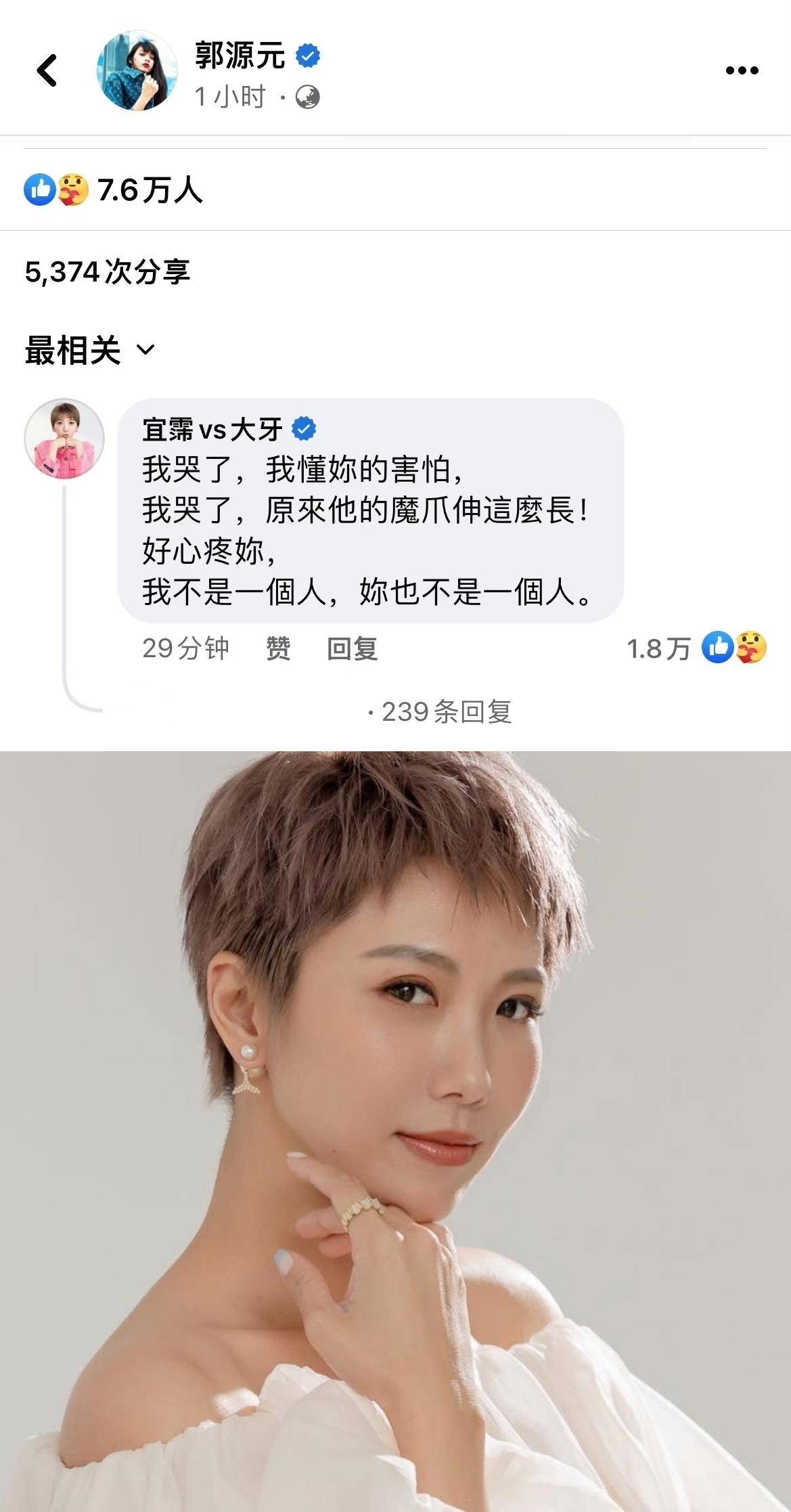Tap the chevron next to 最相关
The image size is (791, 1512).
[145, 351]
